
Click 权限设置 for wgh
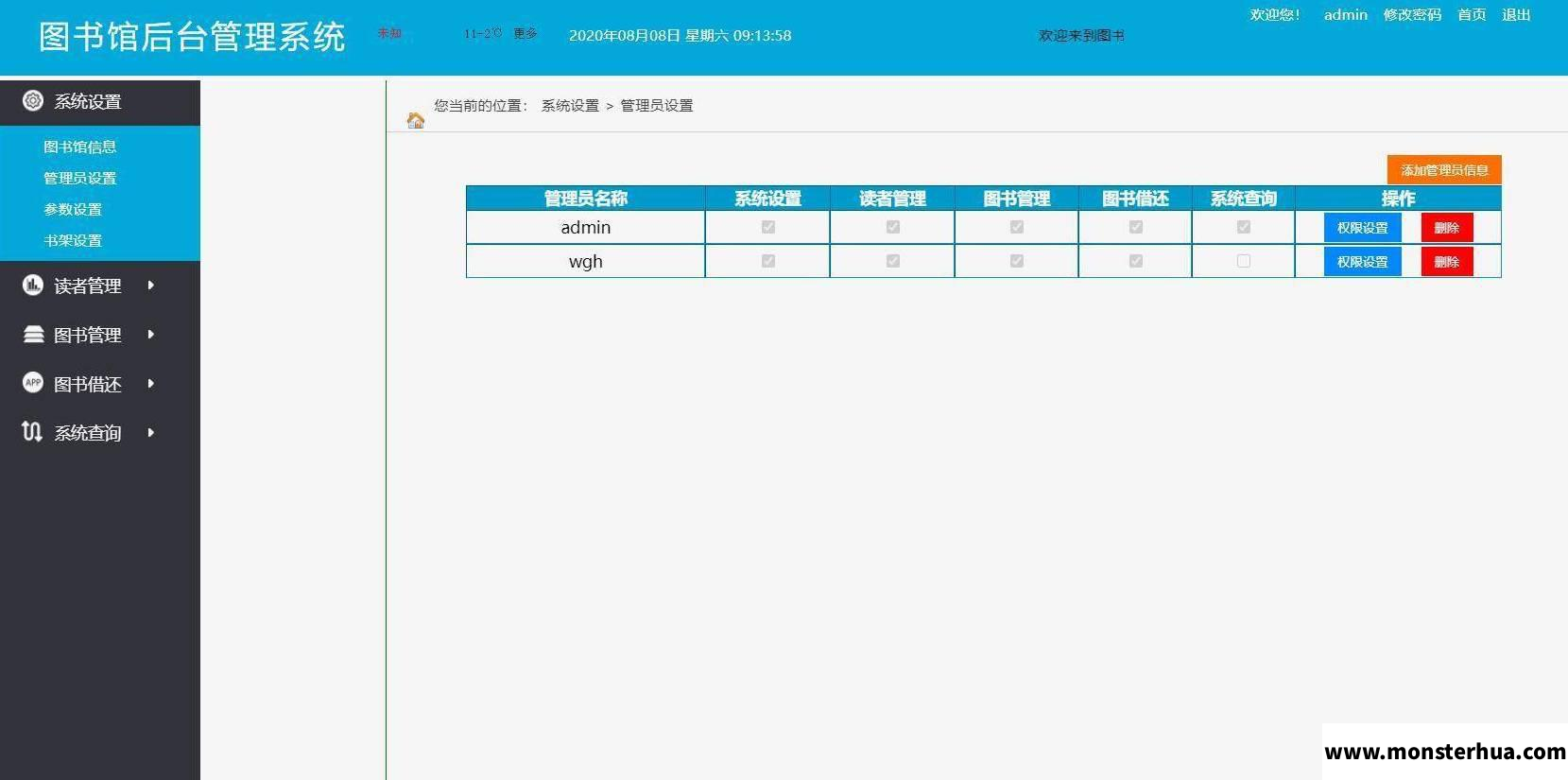(1363, 262)
